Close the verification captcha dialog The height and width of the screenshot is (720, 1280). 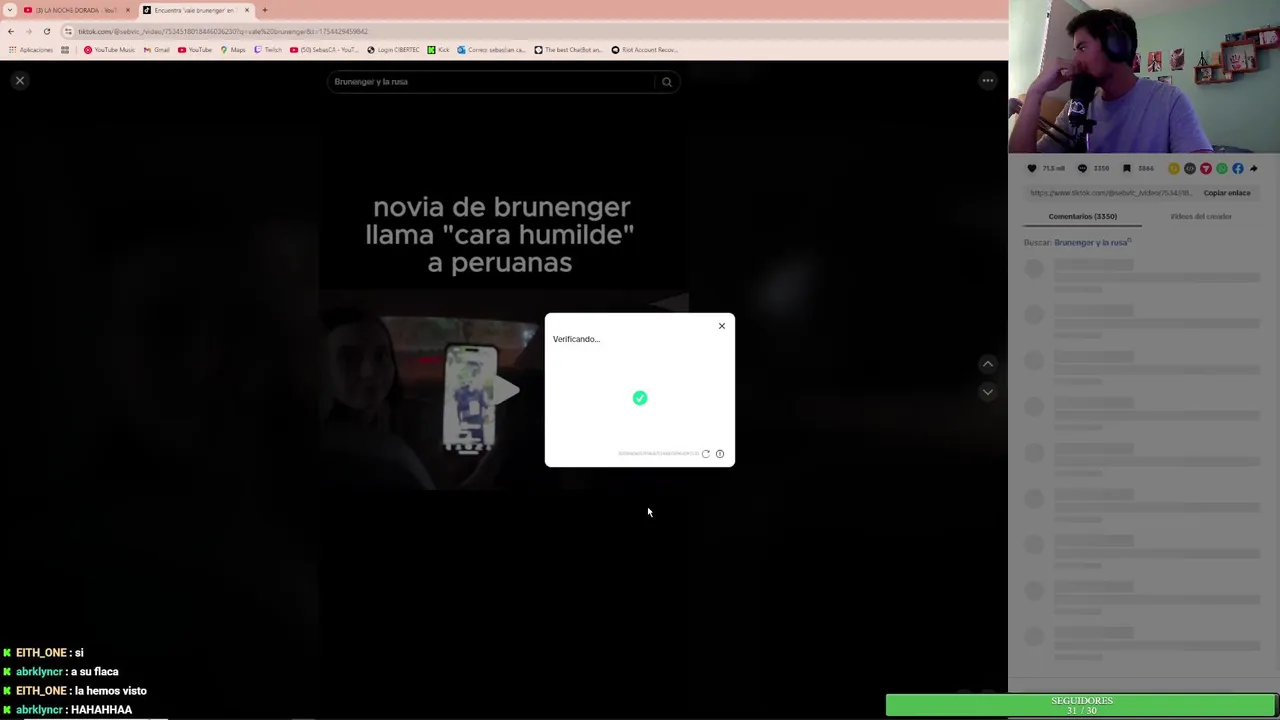[721, 326]
